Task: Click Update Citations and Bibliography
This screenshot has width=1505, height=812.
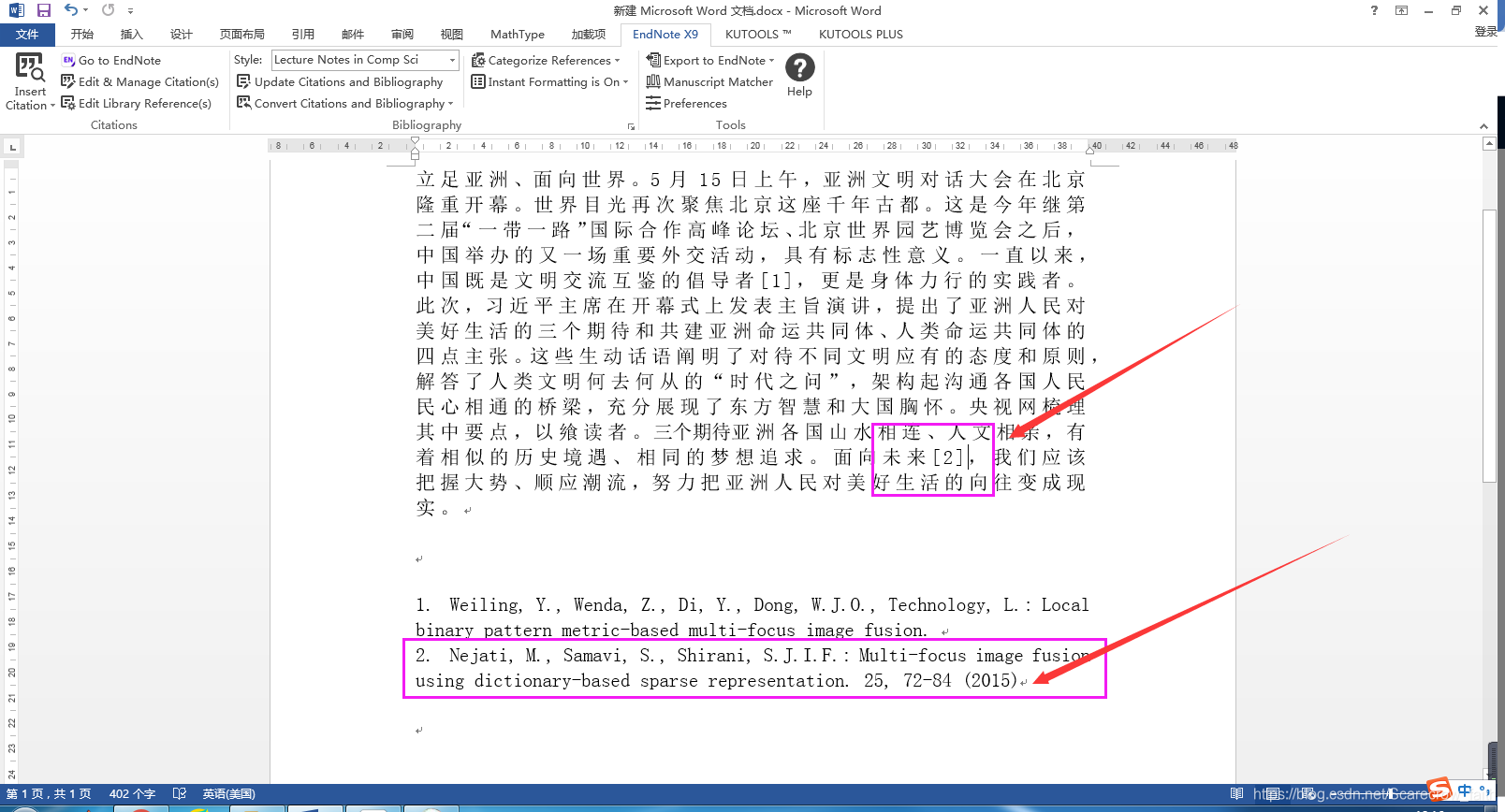Action: (341, 81)
